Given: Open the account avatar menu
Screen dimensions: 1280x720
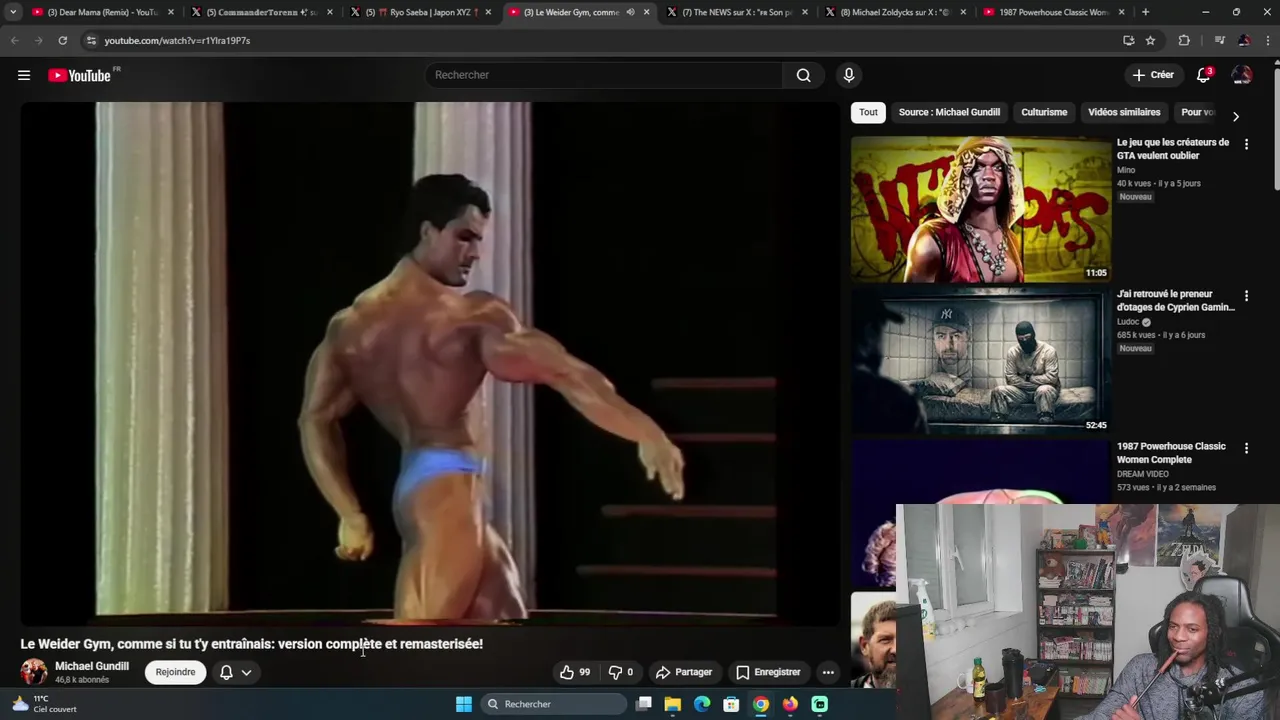Looking at the screenshot, I should click(x=1242, y=75).
